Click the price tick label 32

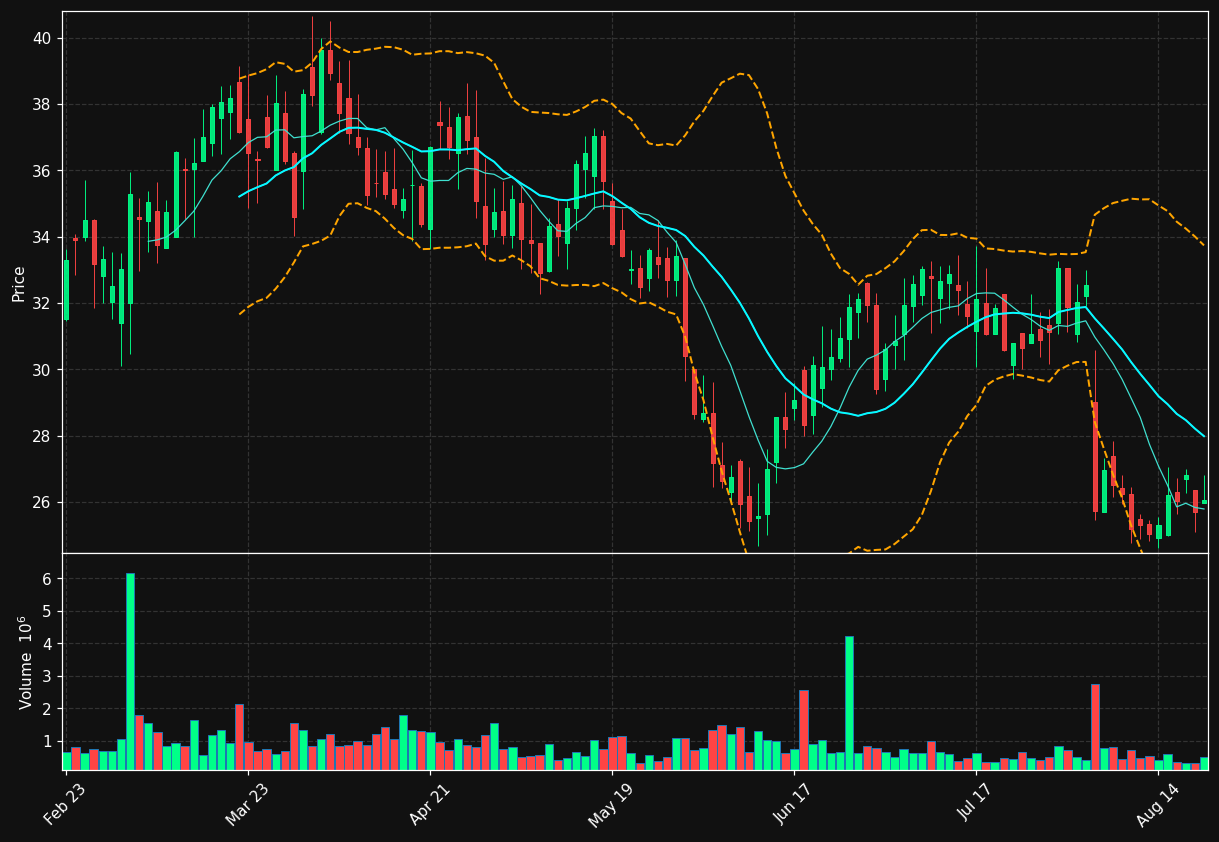click(x=42, y=304)
